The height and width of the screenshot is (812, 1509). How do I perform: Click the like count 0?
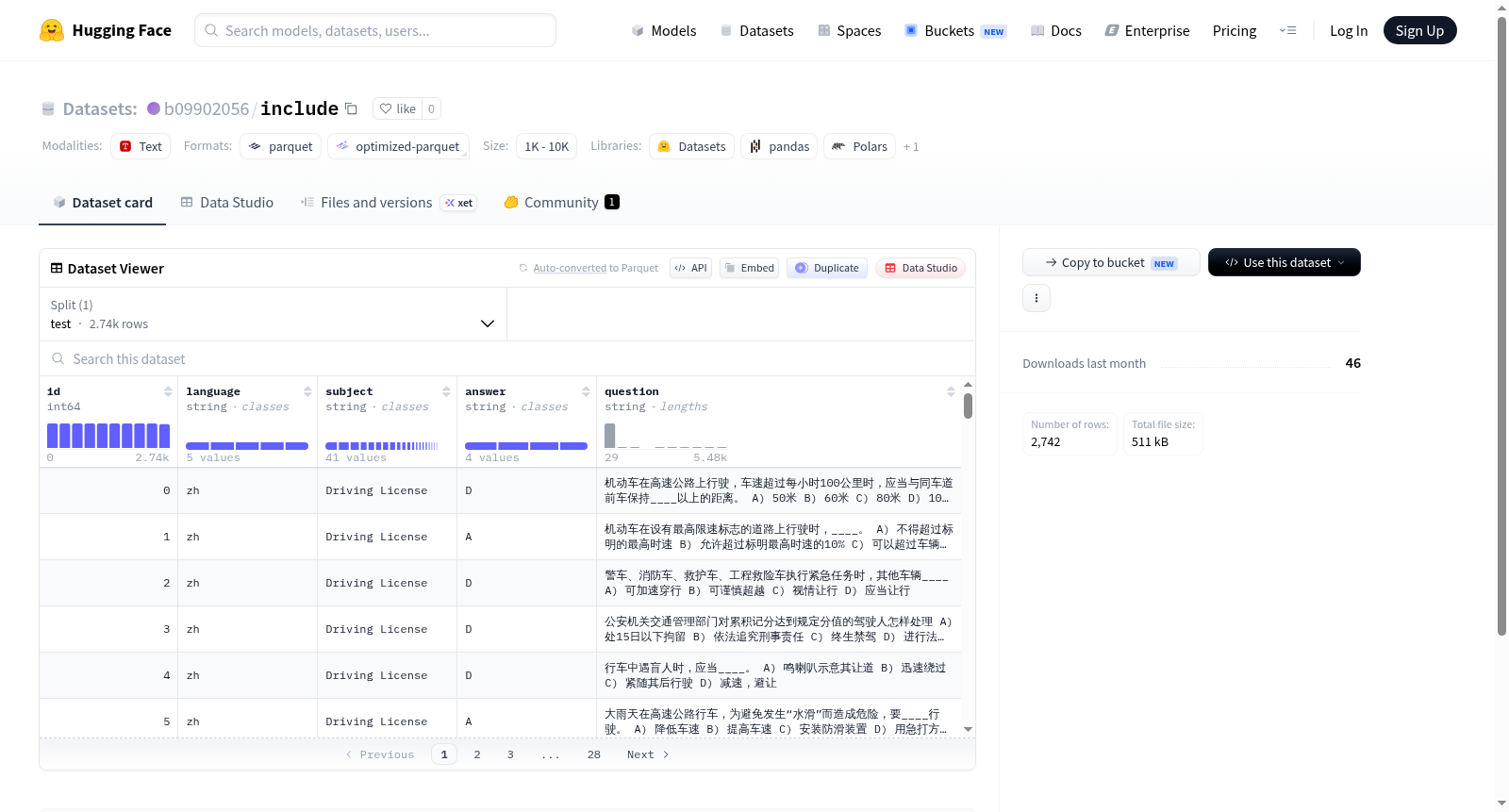(x=431, y=108)
